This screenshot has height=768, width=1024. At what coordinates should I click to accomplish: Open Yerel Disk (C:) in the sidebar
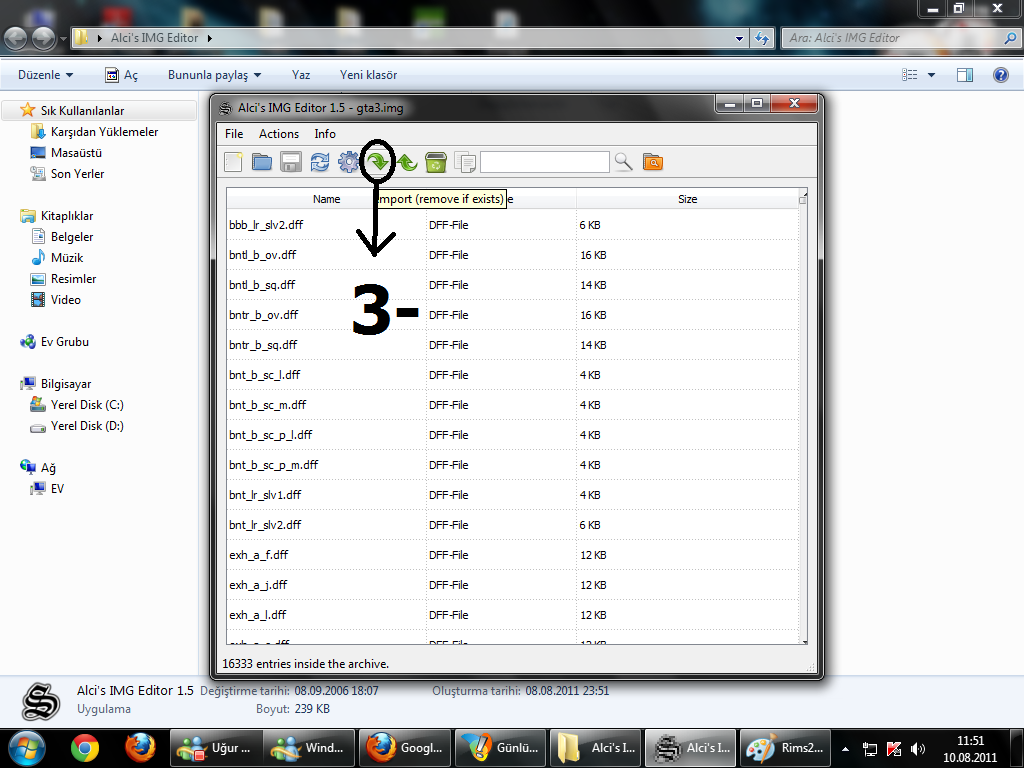[87, 405]
